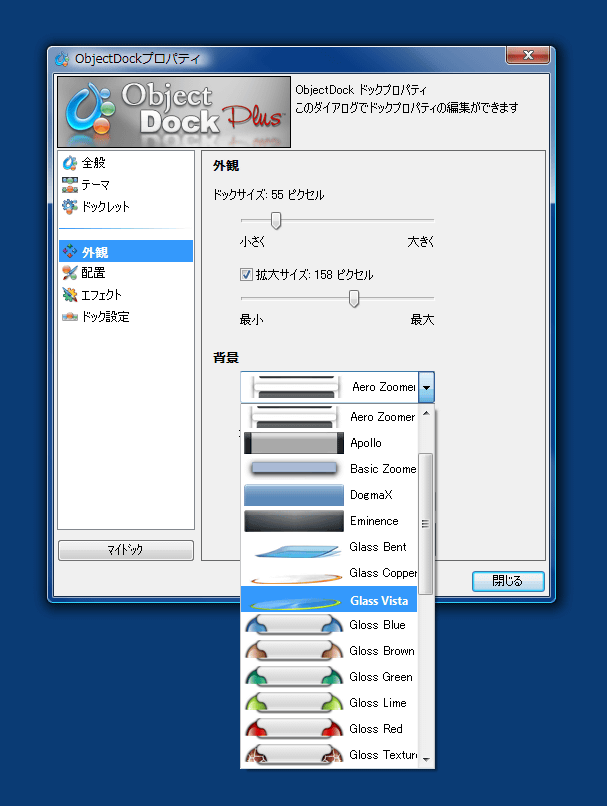The width and height of the screenshot is (607, 806).
Task: Open the 背景 combo box dropdown arrow
Action: coord(426,387)
